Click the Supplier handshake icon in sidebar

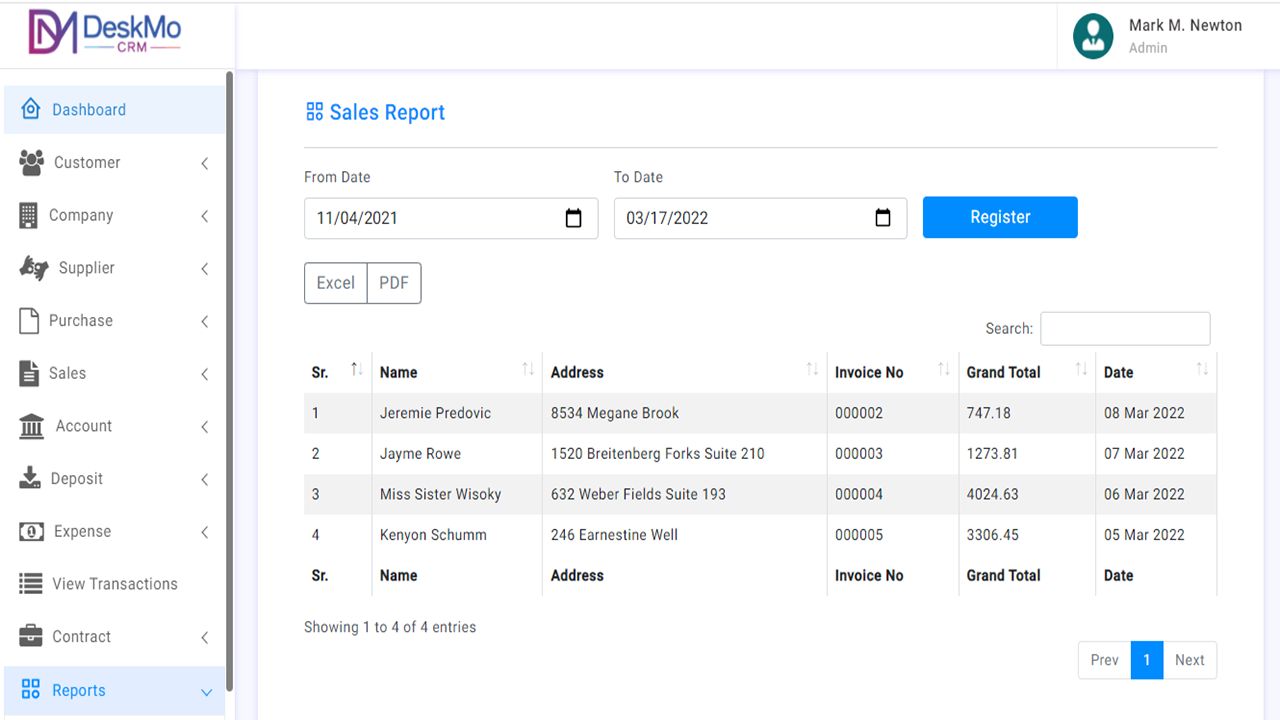tap(34, 268)
